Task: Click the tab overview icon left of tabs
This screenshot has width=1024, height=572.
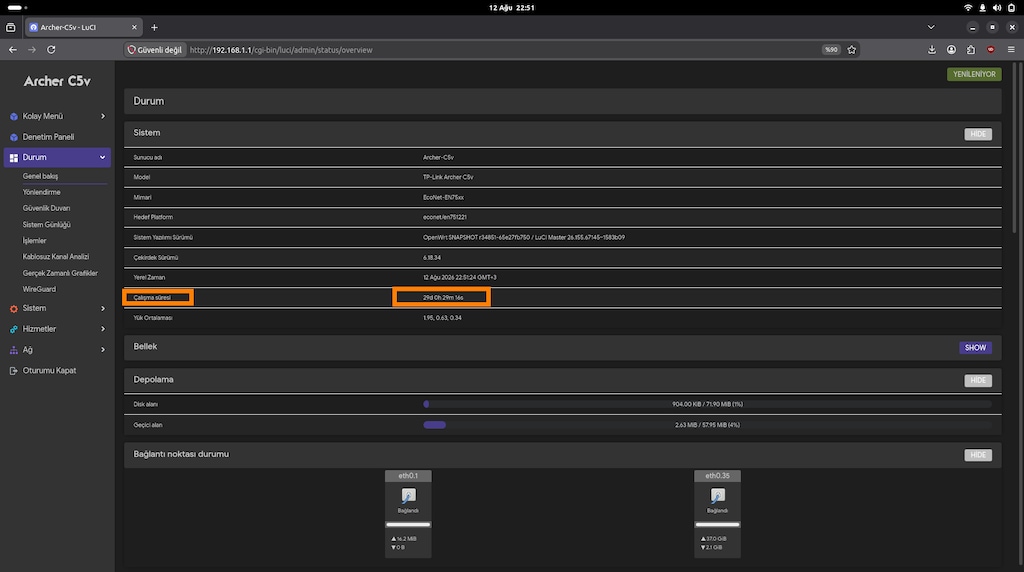Action: 10,27
